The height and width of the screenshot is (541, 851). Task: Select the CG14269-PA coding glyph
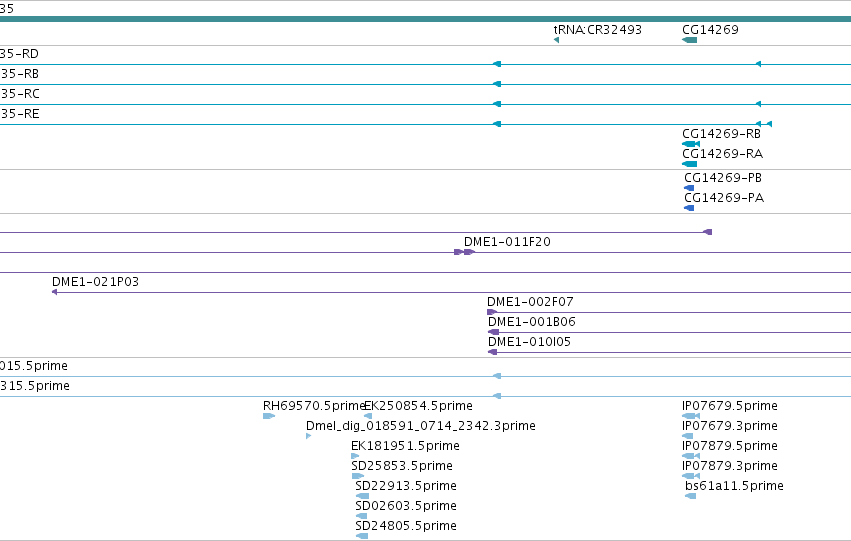689,208
